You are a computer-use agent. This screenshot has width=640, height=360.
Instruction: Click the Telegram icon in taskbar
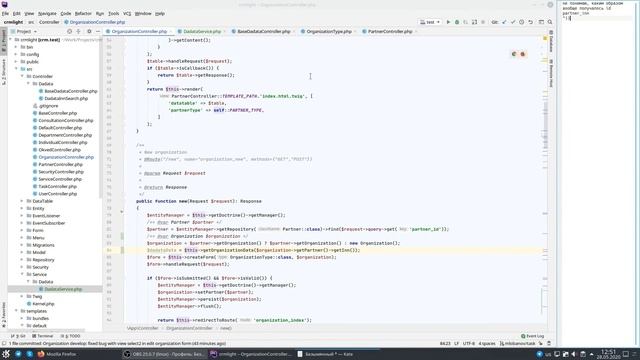click(x=18, y=354)
